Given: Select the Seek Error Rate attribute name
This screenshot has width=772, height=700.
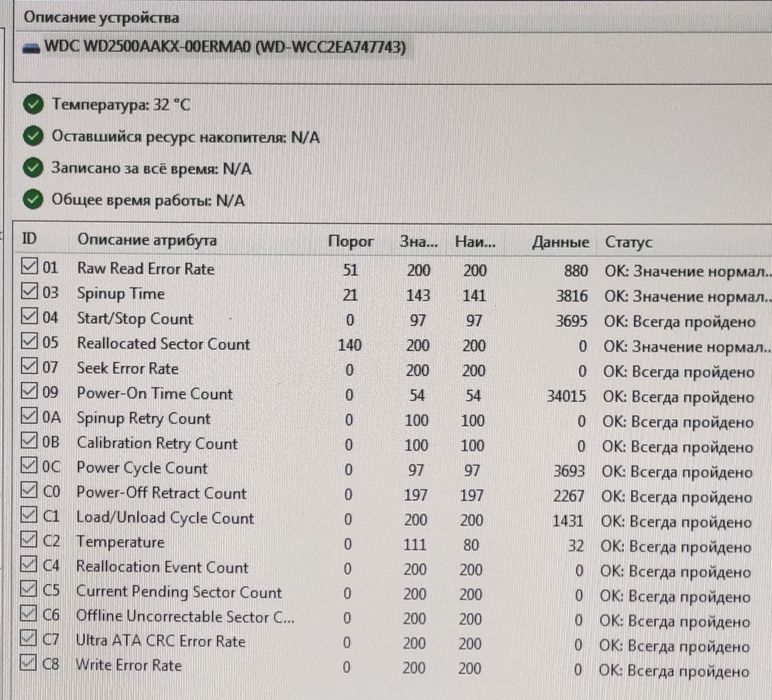Looking at the screenshot, I should click(x=128, y=368).
